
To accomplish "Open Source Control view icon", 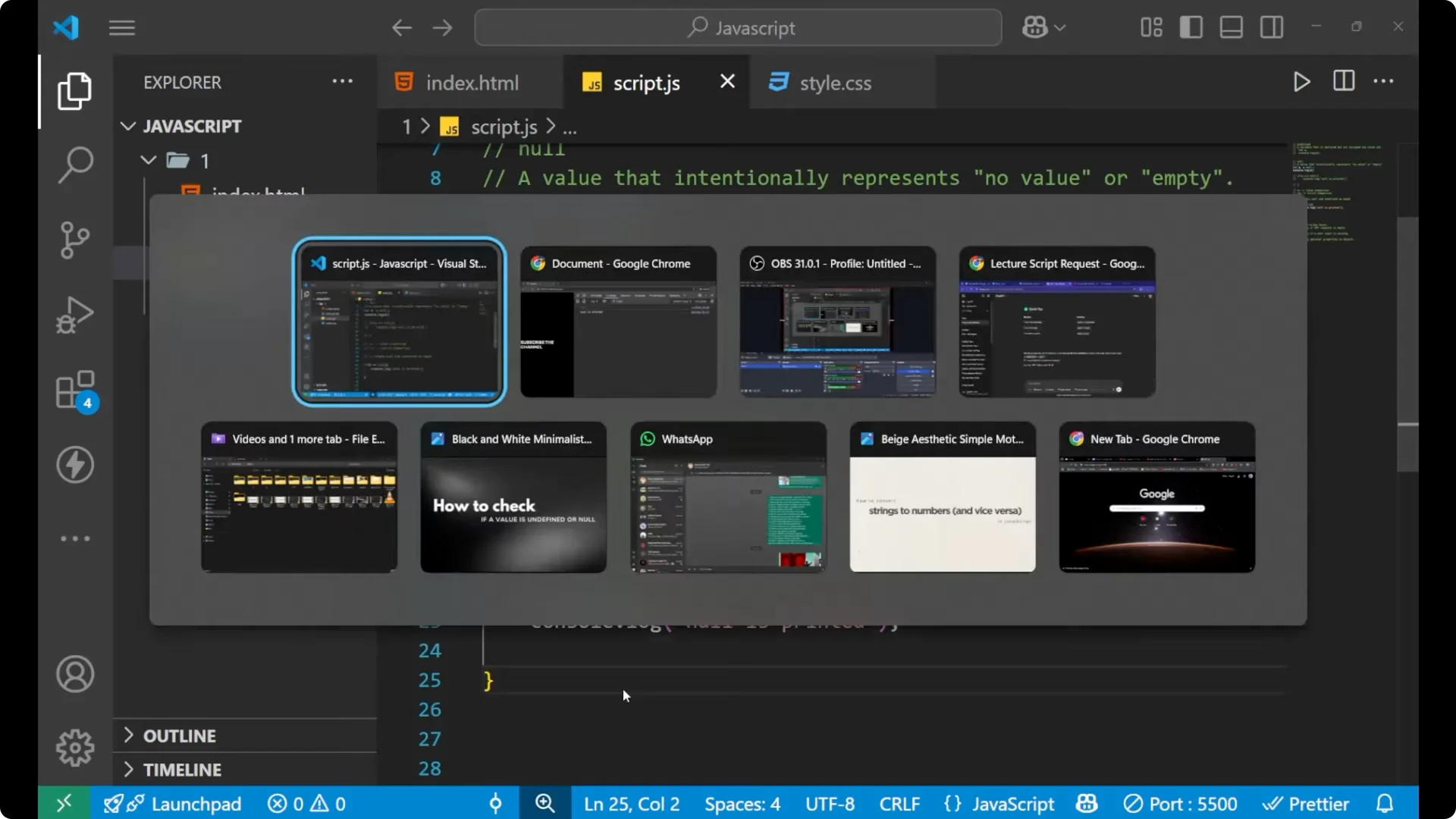I will pyautogui.click(x=75, y=240).
